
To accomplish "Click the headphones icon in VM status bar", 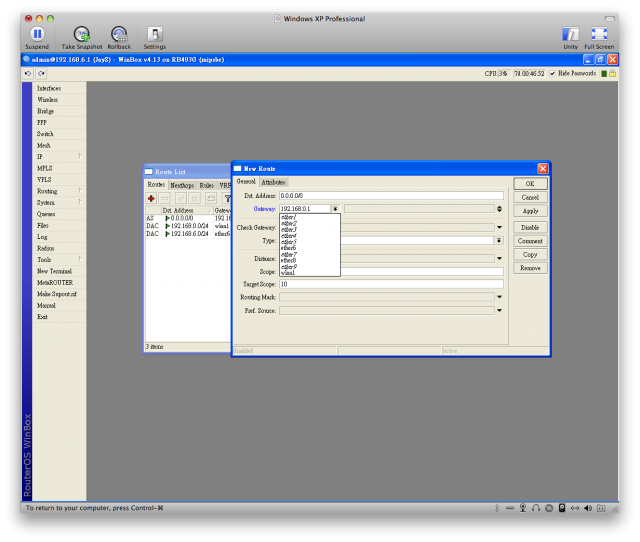I will [536, 508].
